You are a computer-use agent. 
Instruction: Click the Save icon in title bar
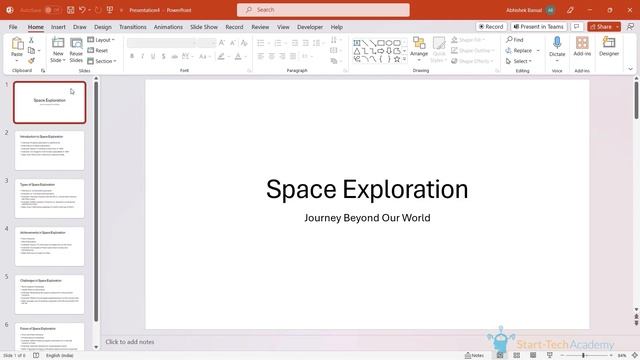point(71,10)
